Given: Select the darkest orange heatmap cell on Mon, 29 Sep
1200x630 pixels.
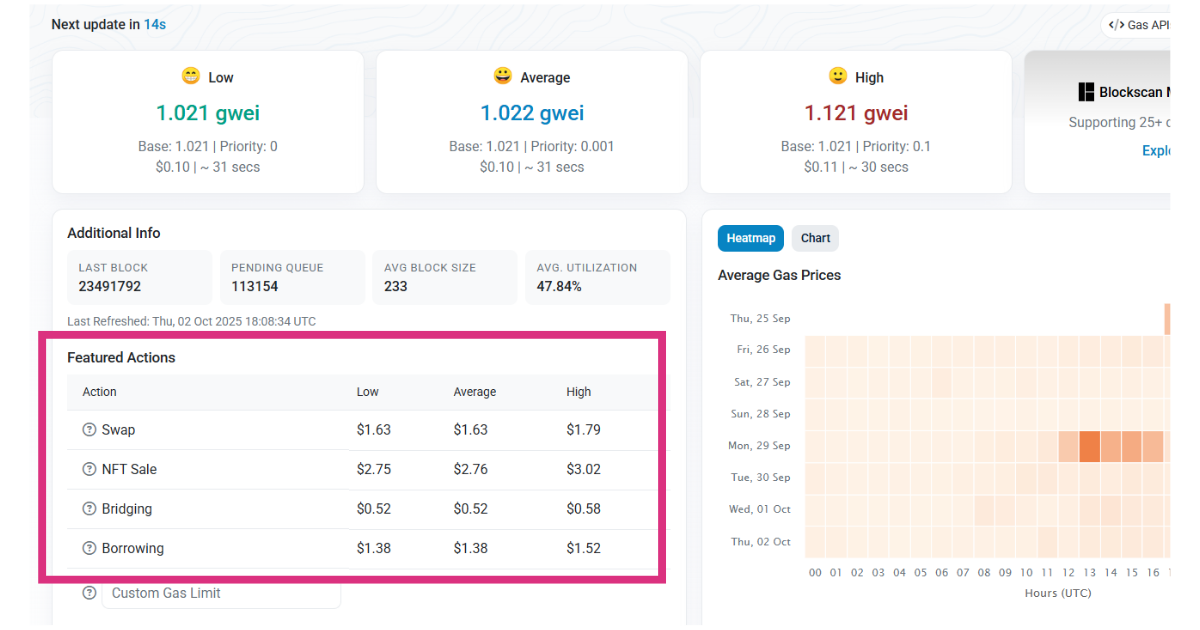Looking at the screenshot, I should coord(1089,446).
